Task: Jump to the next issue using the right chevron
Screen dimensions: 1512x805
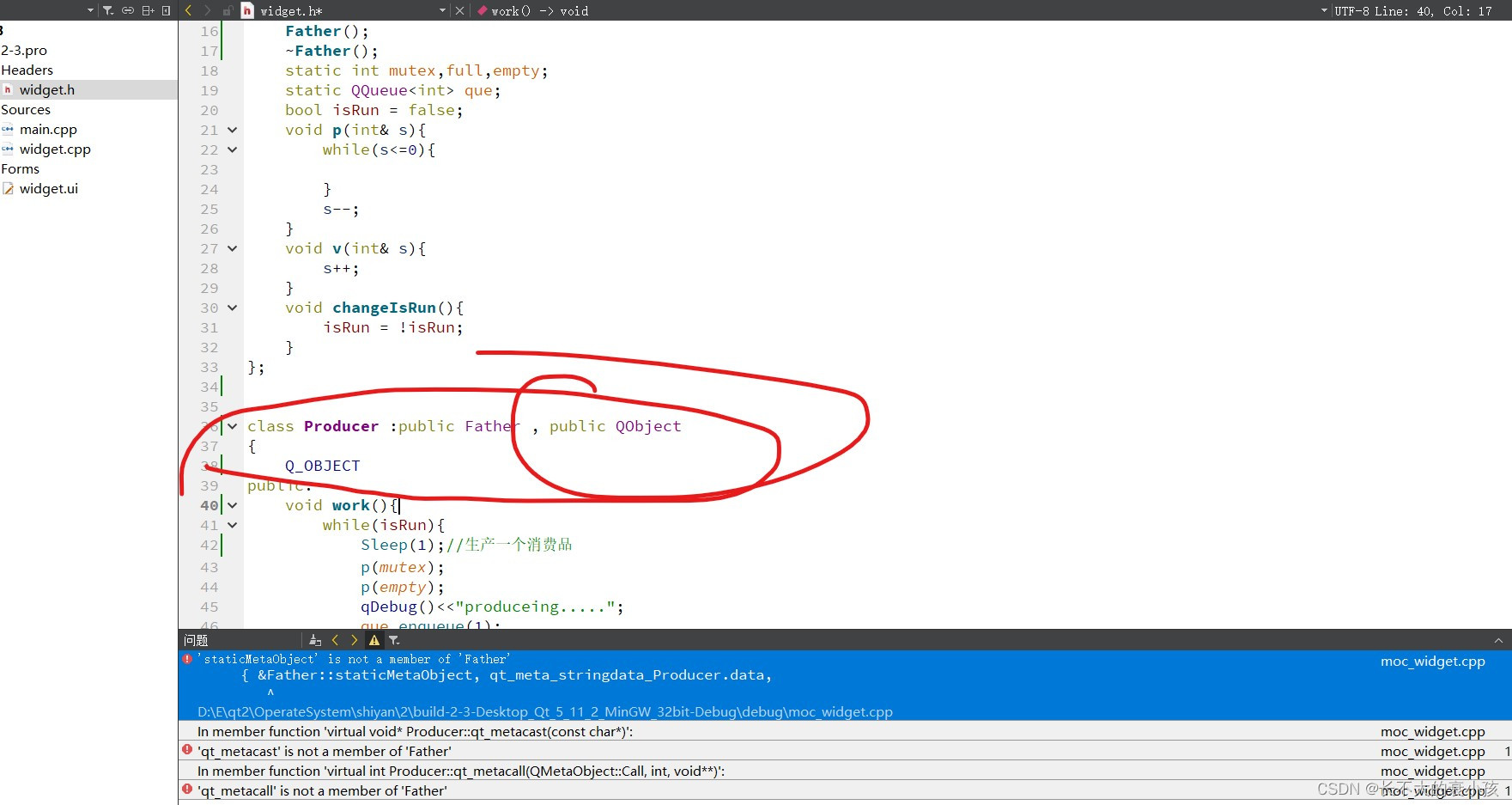Action: point(354,639)
